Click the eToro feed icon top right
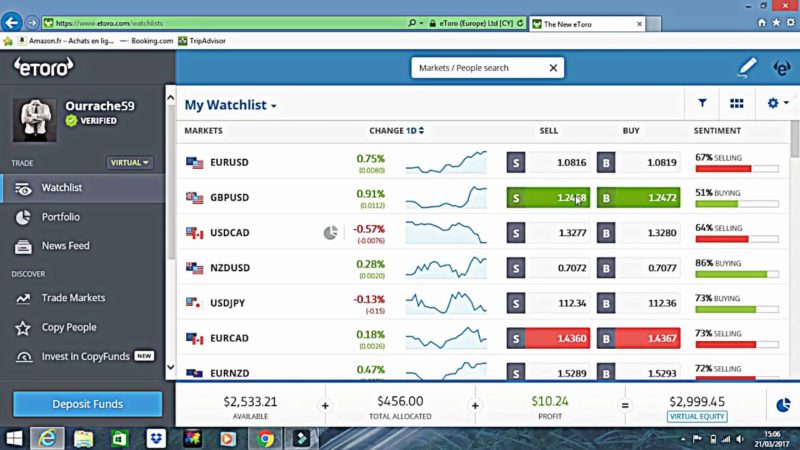Screen dimensions: 800x450 [x=782, y=68]
